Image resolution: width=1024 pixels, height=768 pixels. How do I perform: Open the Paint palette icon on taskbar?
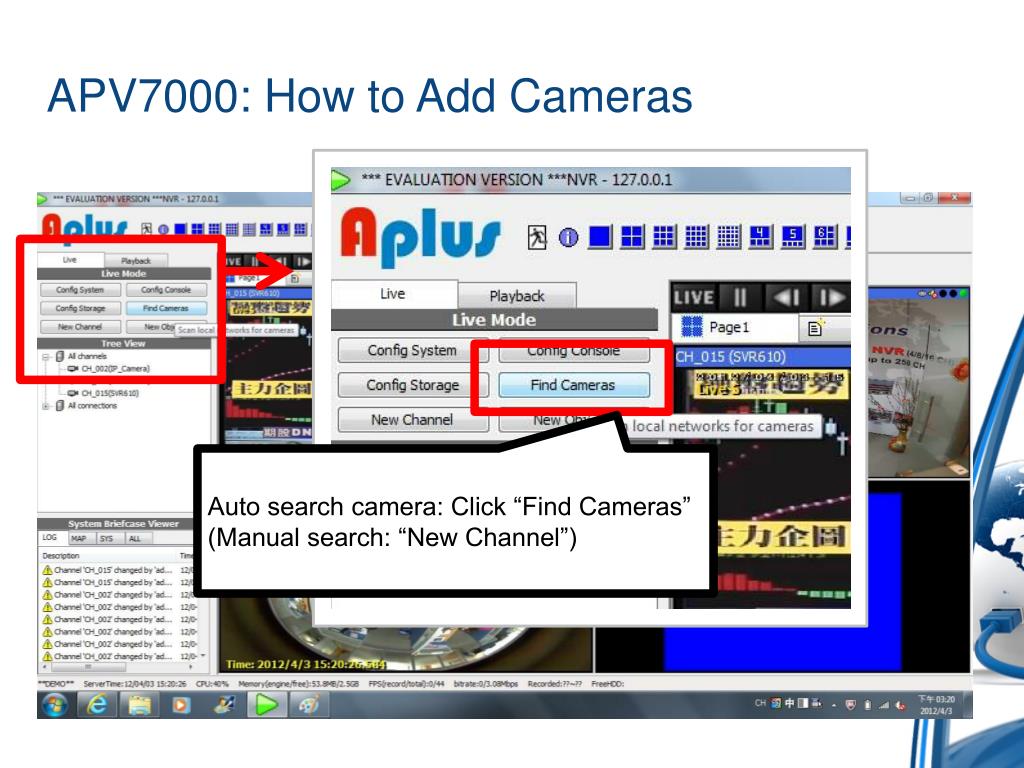tap(308, 705)
